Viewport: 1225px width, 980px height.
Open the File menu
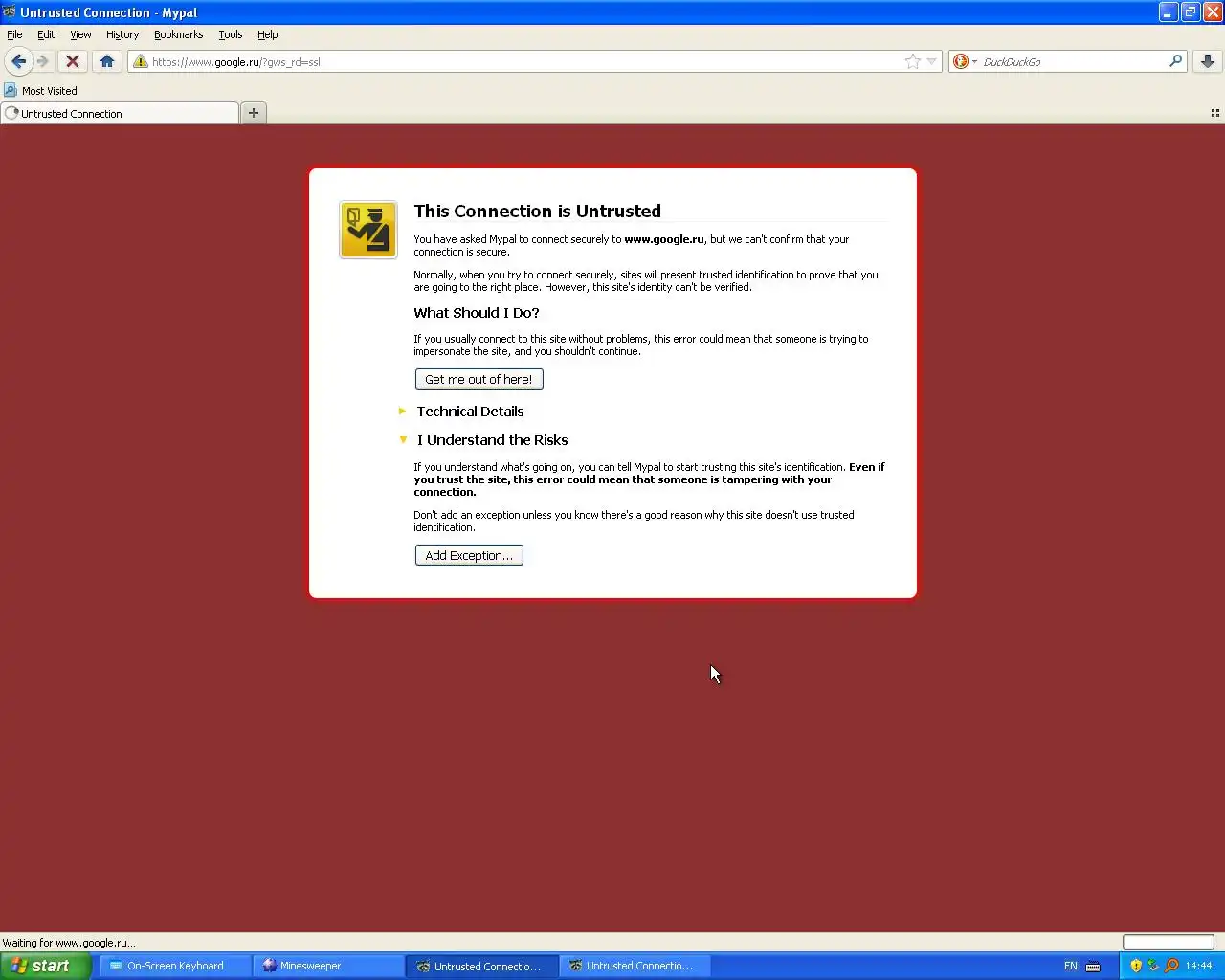click(x=14, y=34)
